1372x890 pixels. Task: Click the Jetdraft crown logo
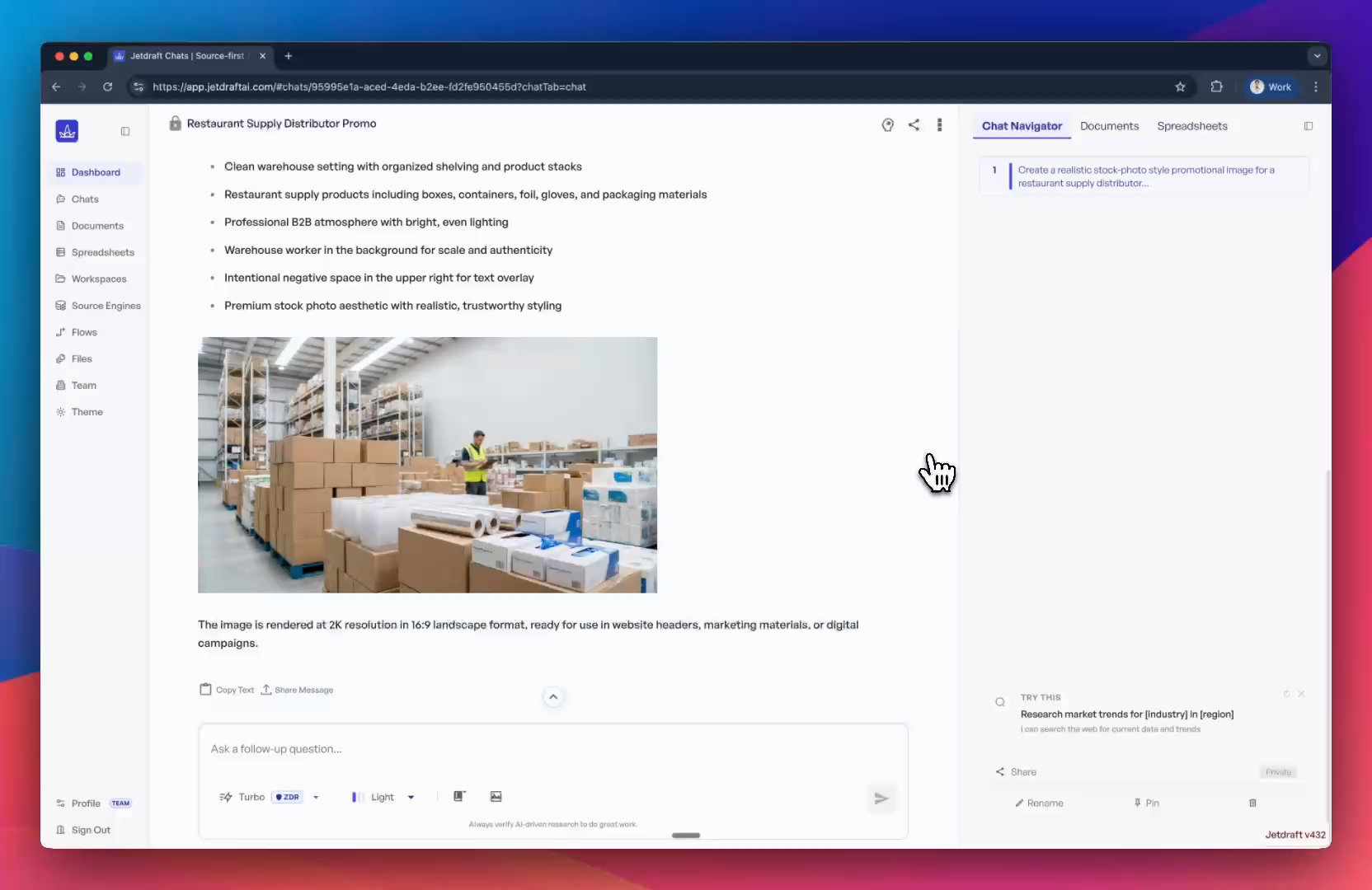coord(67,131)
